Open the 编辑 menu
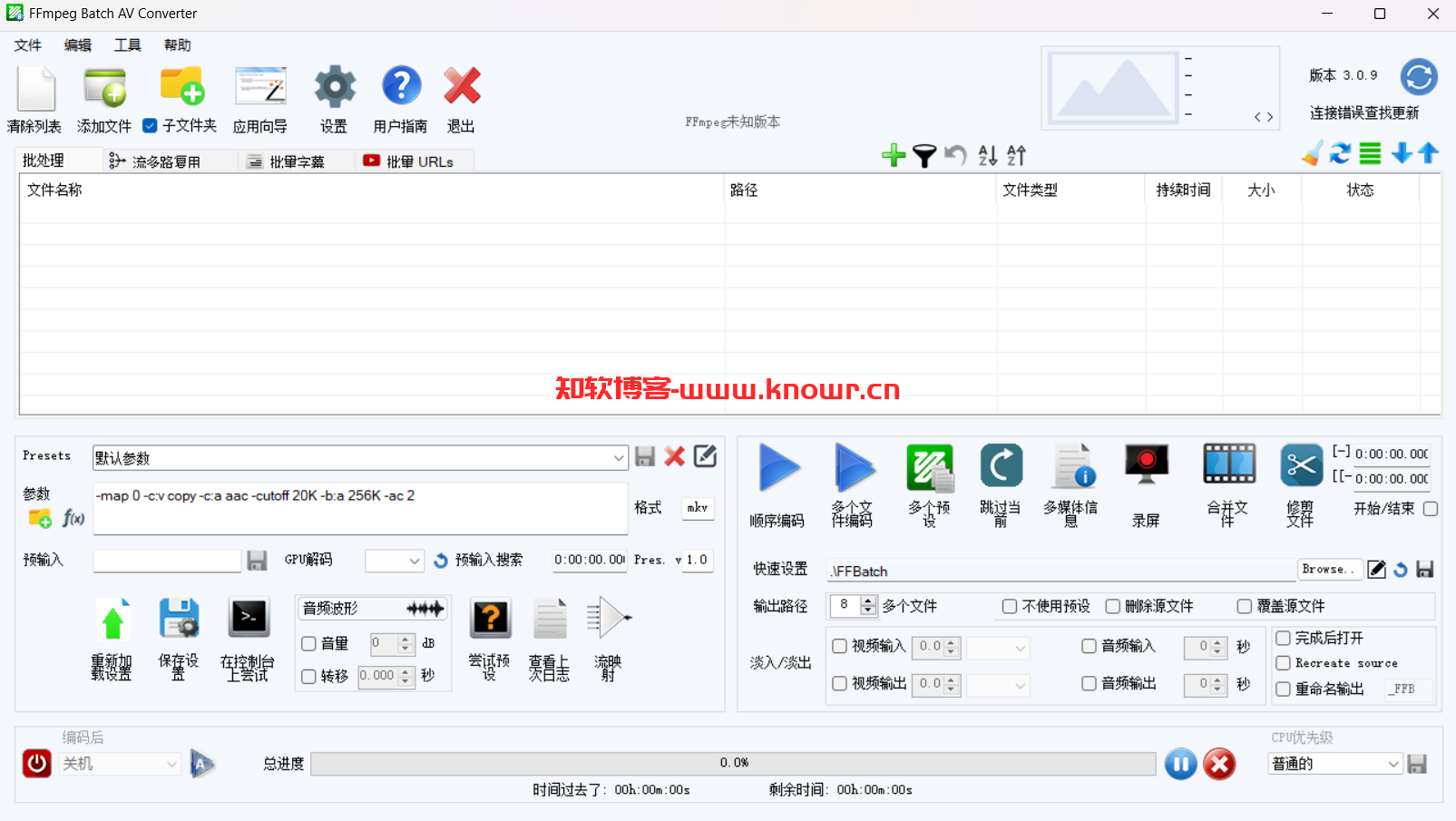 78,45
